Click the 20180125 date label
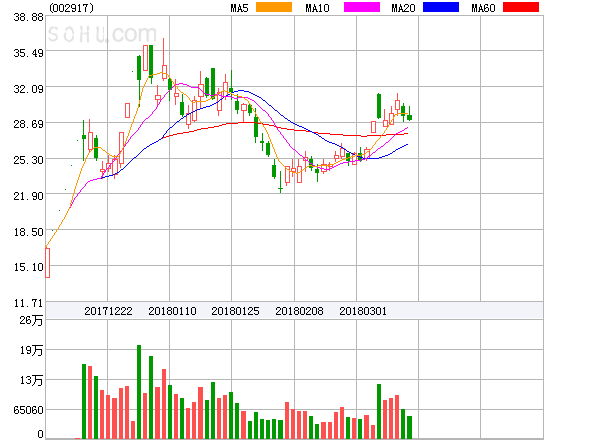The image size is (600, 440). [x=235, y=311]
